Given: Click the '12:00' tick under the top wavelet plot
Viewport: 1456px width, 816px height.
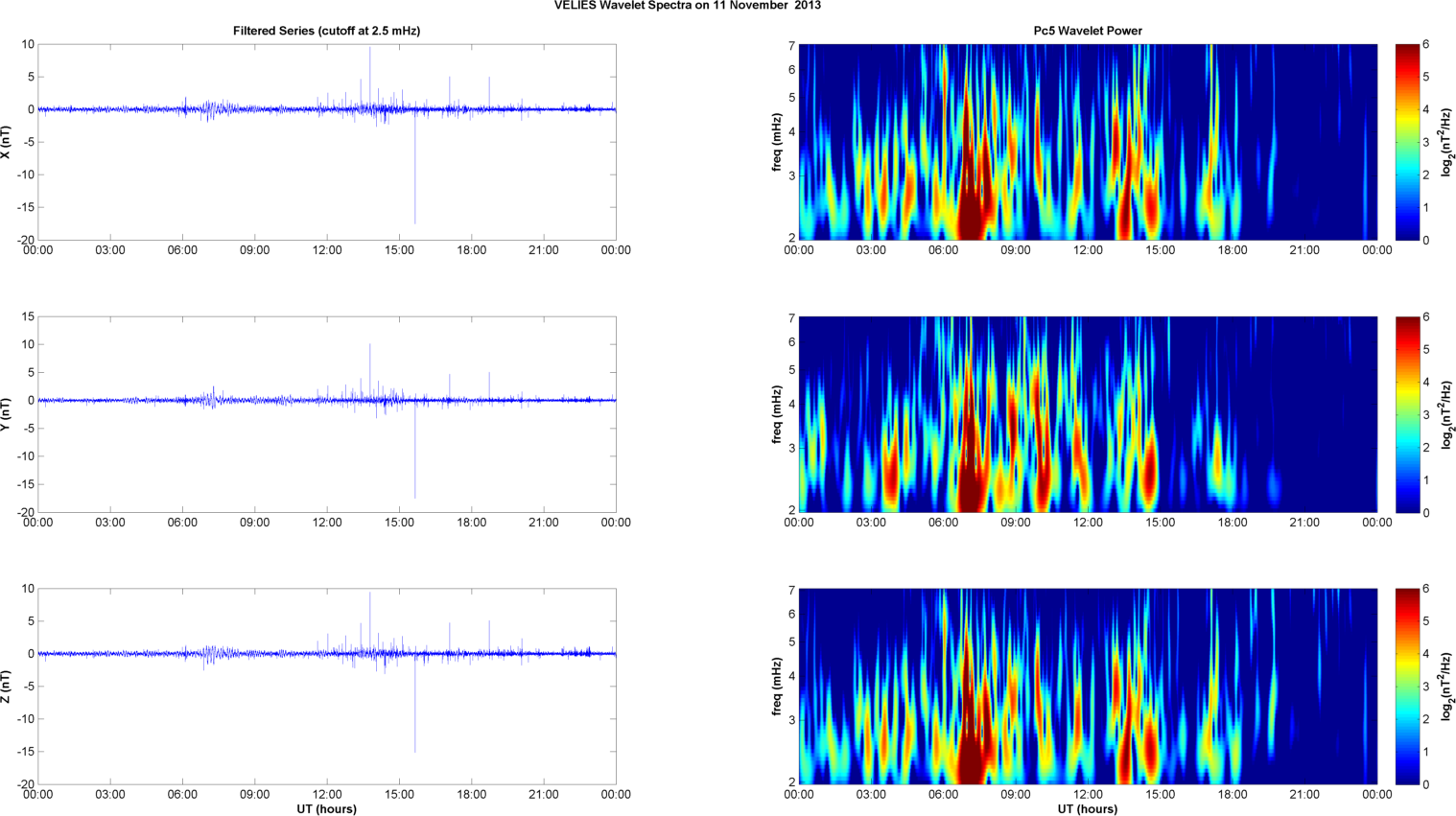Looking at the screenshot, I should [1088, 250].
